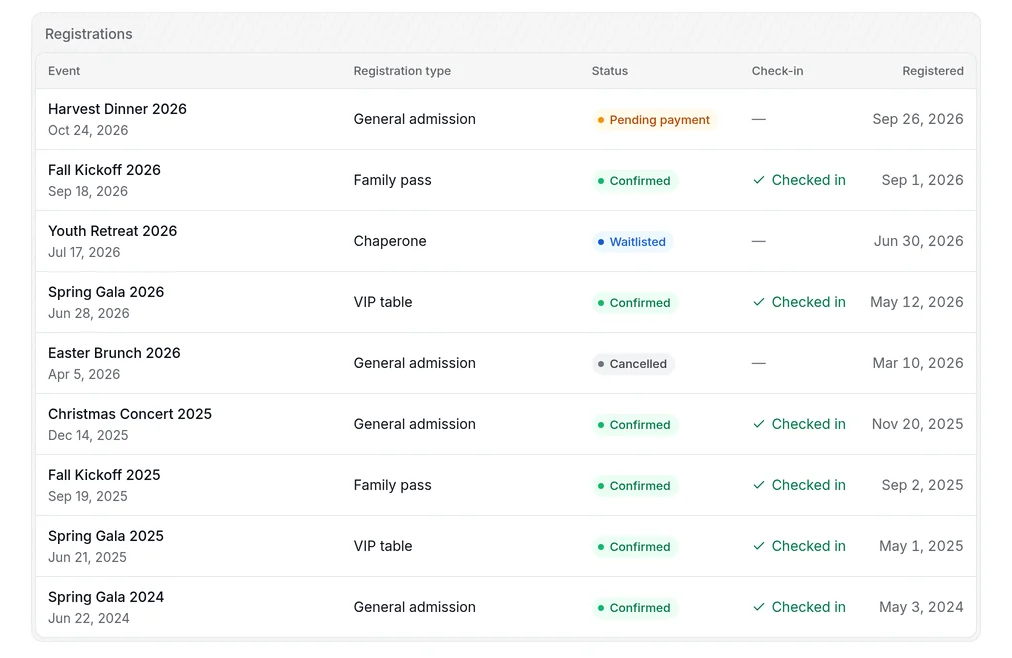Image resolution: width=1012 pixels, height=658 pixels.
Task: Open the Youth Retreat 2026 event
Action: point(112,231)
